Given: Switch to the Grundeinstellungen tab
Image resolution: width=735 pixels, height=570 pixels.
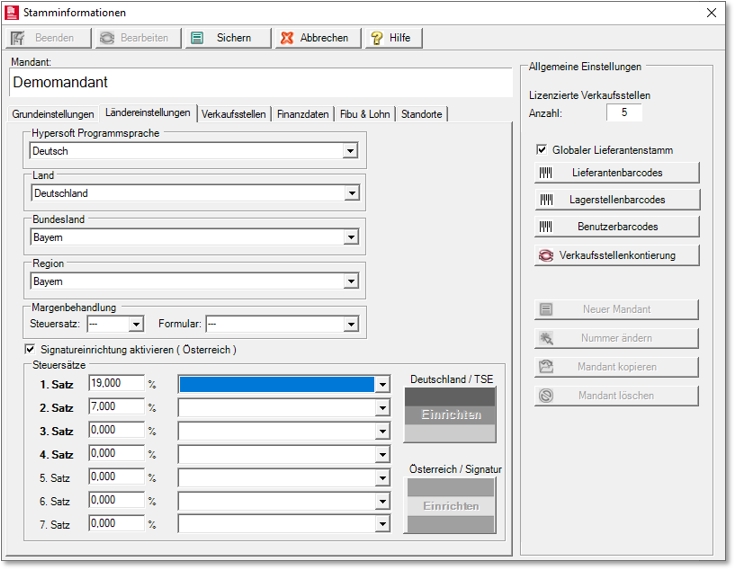Looking at the screenshot, I should 53,114.
